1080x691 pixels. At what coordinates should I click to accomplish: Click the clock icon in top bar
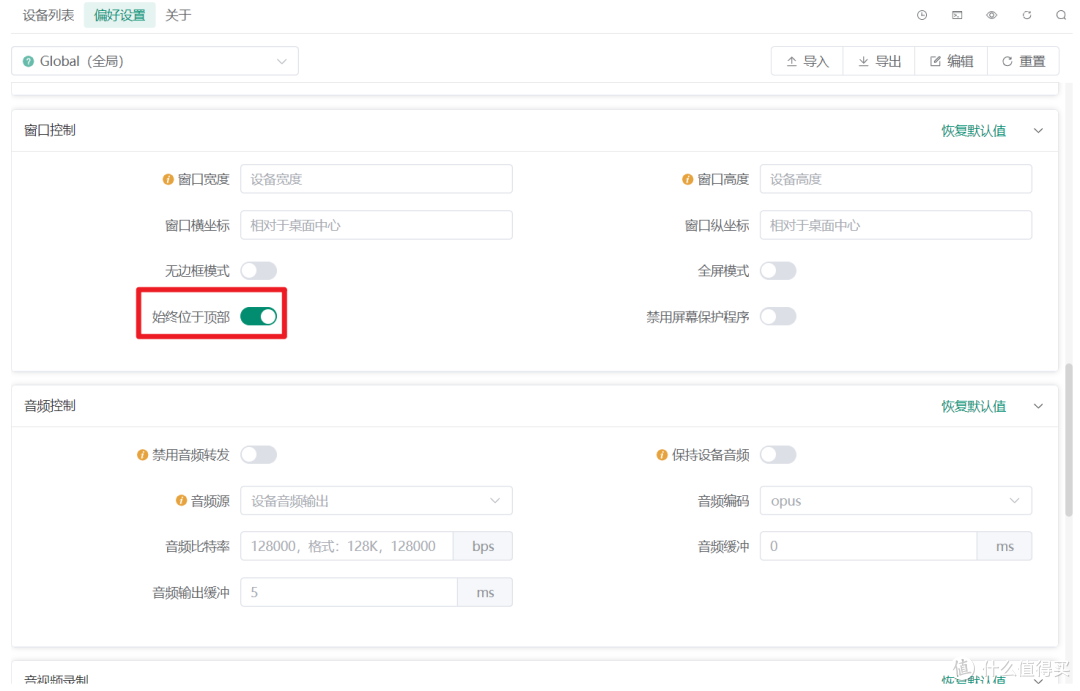pos(922,15)
